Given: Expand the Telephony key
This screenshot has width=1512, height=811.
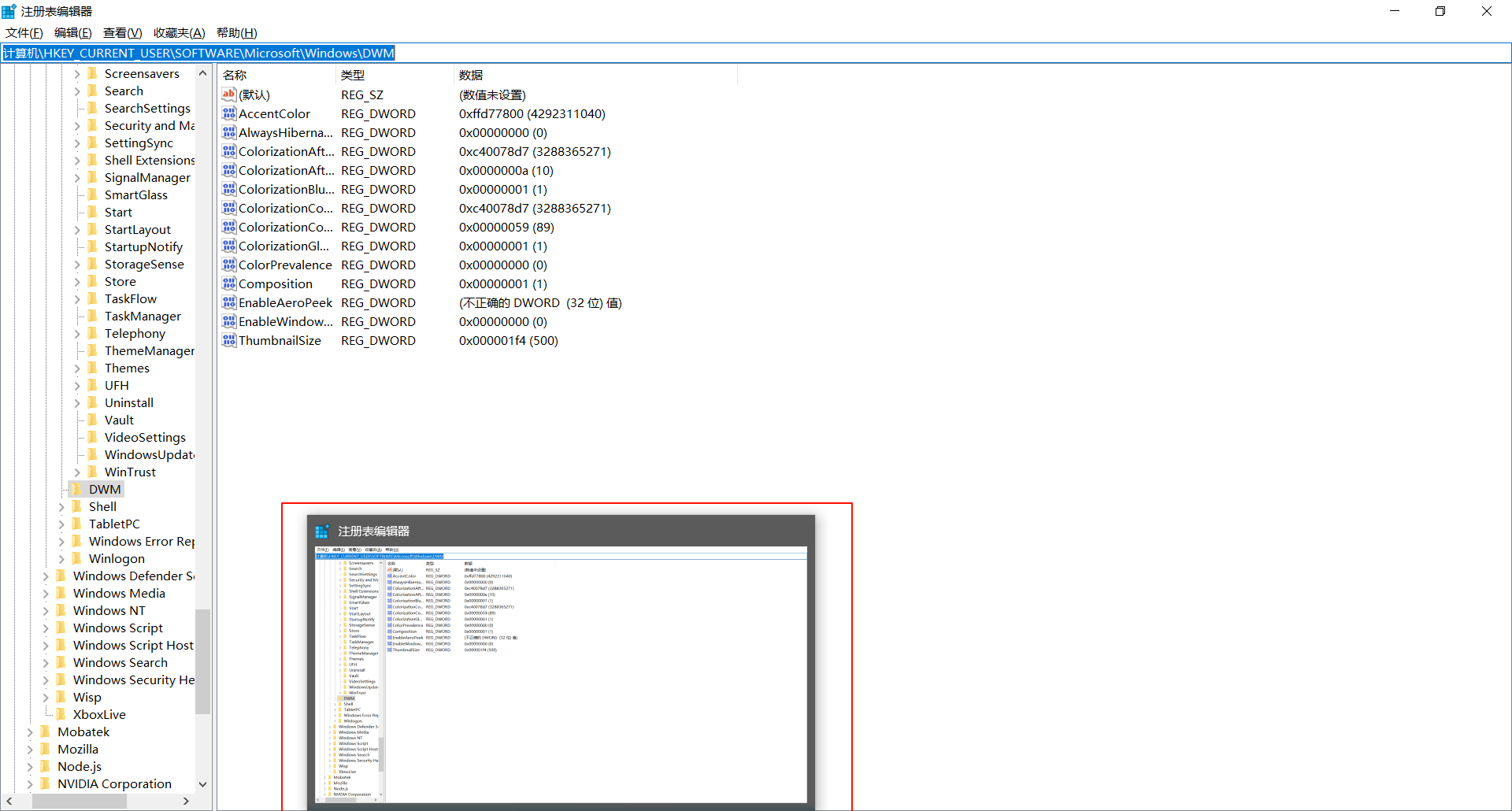Looking at the screenshot, I should (77, 334).
